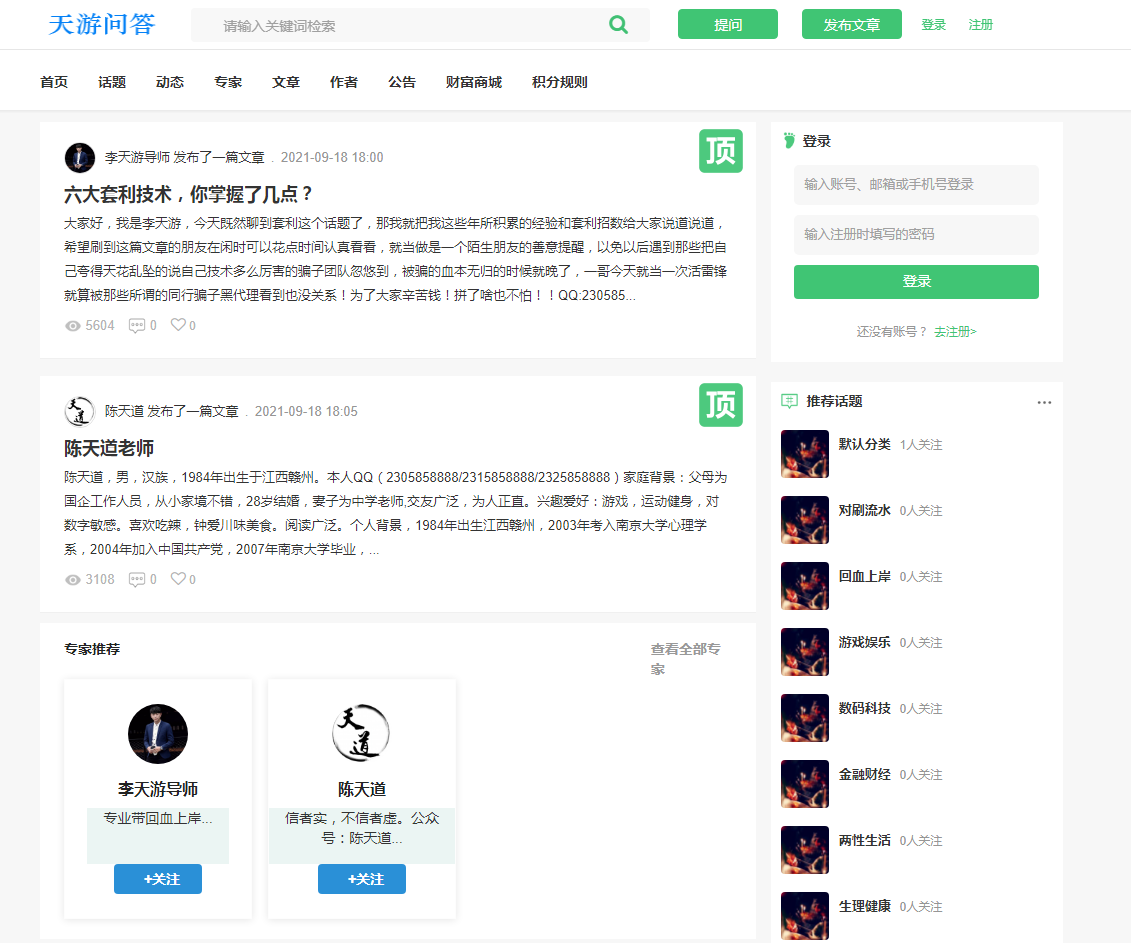Screen dimensions: 1131x943
Task: Click the 顶 pinned badge on the first article
Action: tap(720, 150)
